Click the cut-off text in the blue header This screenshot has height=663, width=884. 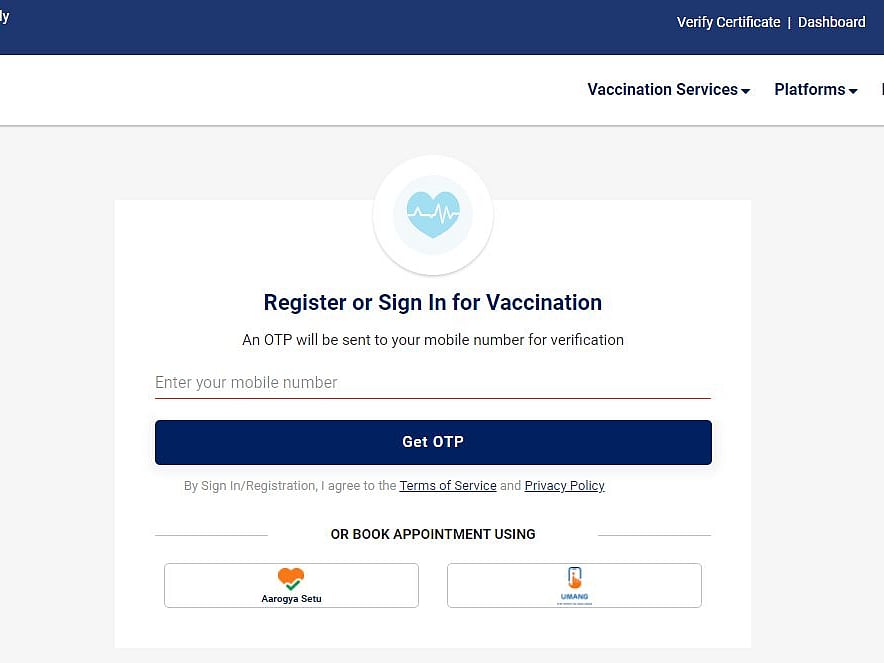[4, 17]
